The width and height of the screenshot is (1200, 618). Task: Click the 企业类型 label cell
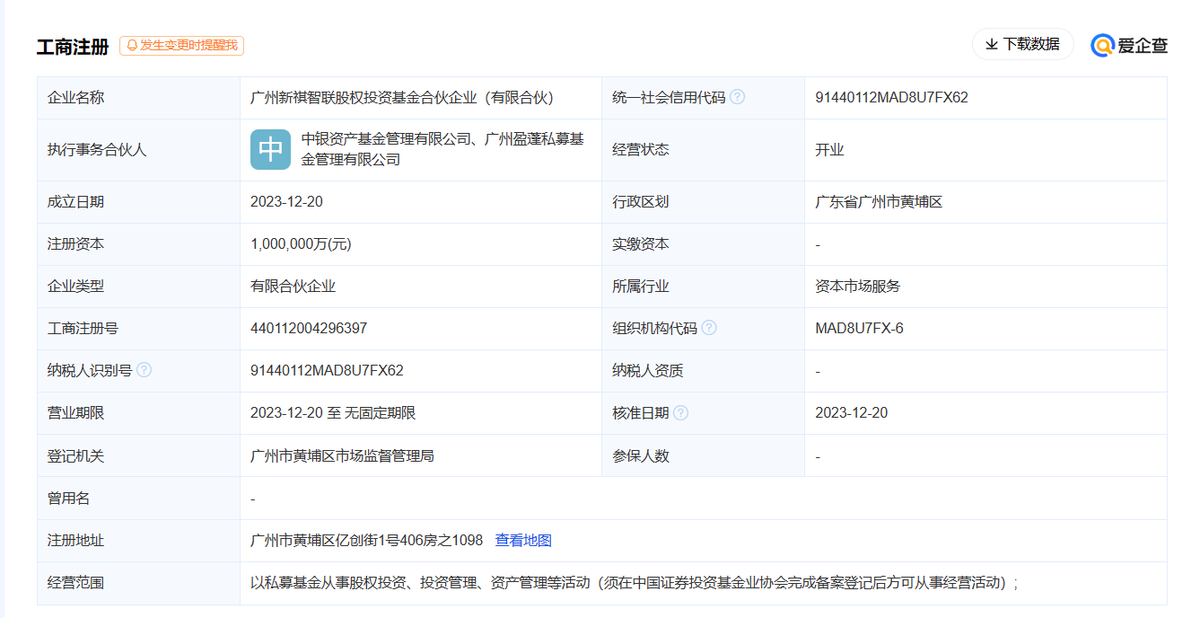tap(139, 286)
